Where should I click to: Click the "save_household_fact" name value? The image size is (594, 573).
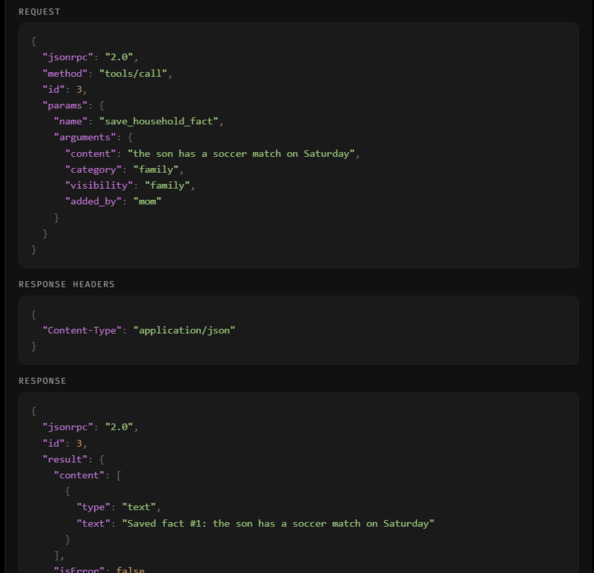[x=159, y=121]
